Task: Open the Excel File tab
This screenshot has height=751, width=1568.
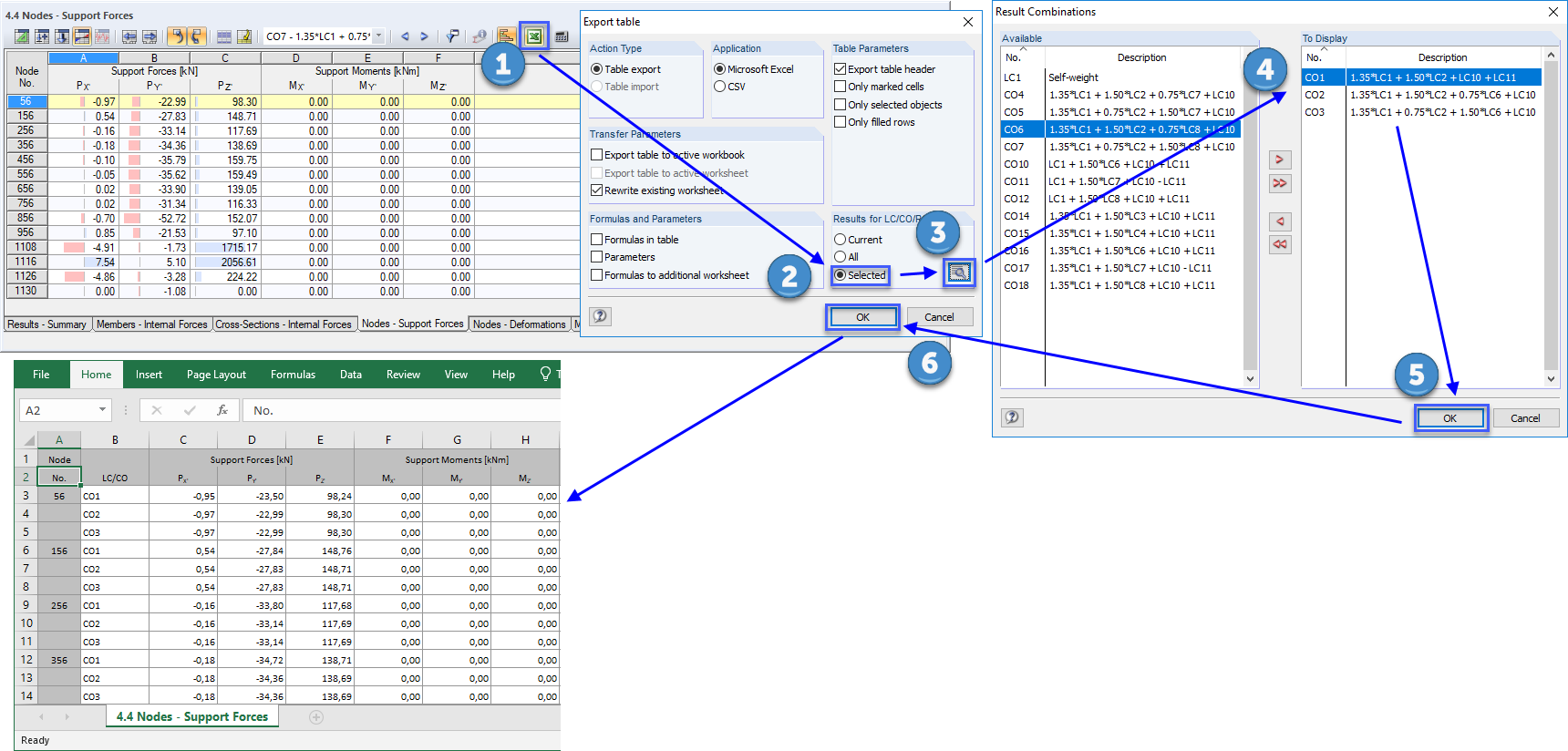Action: click(x=41, y=374)
